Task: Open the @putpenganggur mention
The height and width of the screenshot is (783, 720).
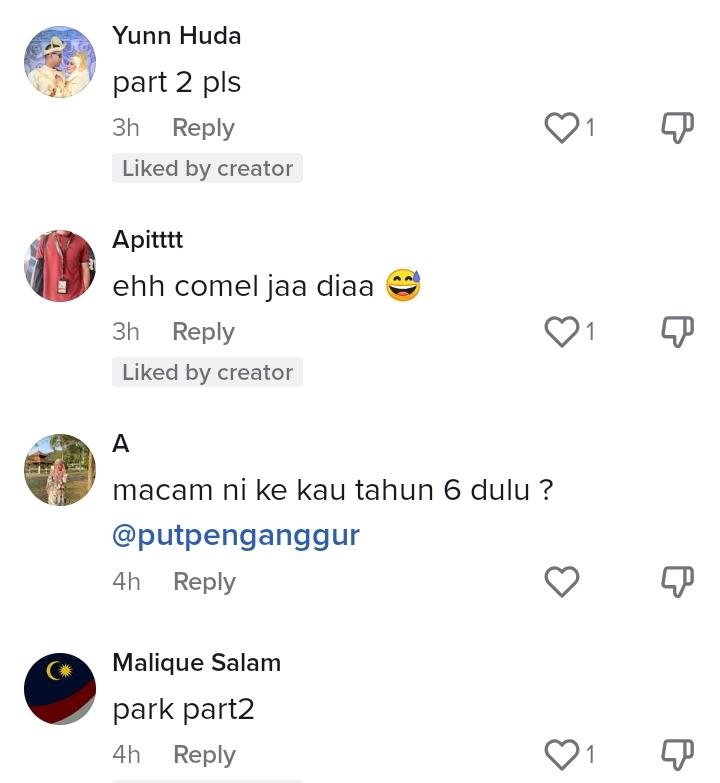Action: 235,535
